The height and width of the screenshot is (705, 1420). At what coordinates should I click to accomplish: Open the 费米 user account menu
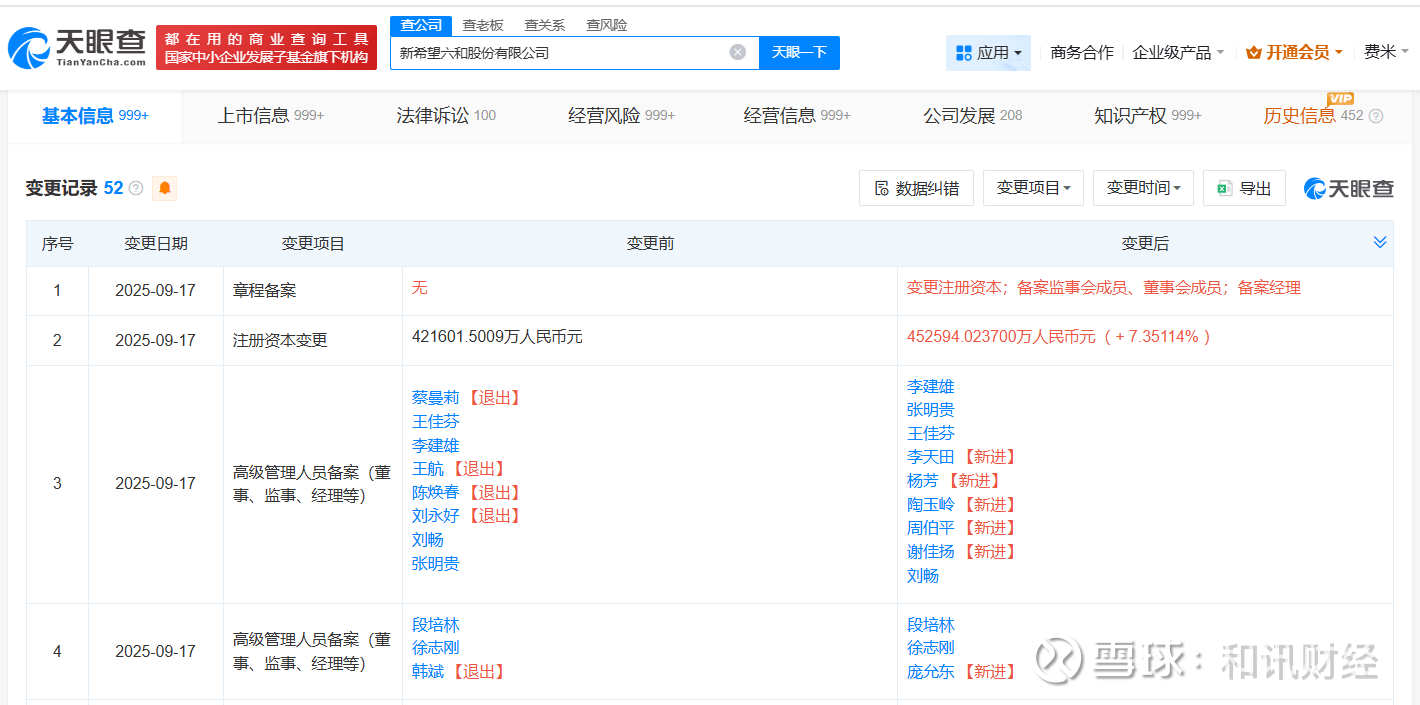[x=1386, y=52]
